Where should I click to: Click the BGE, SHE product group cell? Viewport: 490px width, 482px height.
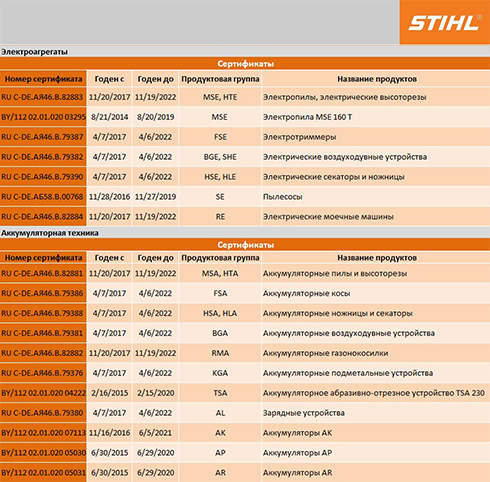point(220,157)
